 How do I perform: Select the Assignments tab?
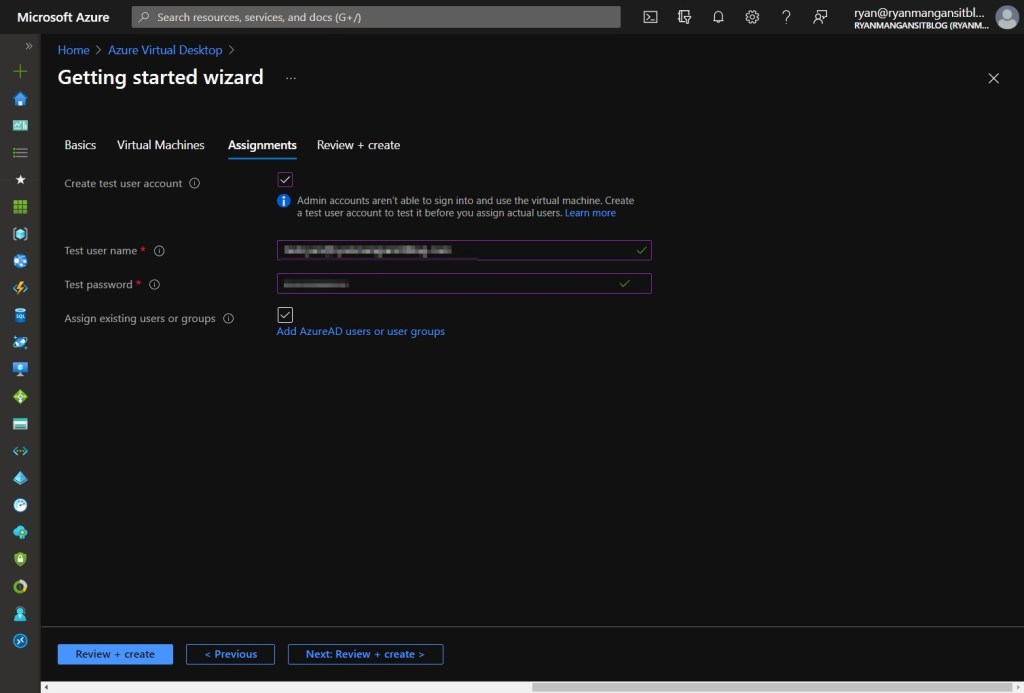click(262, 145)
